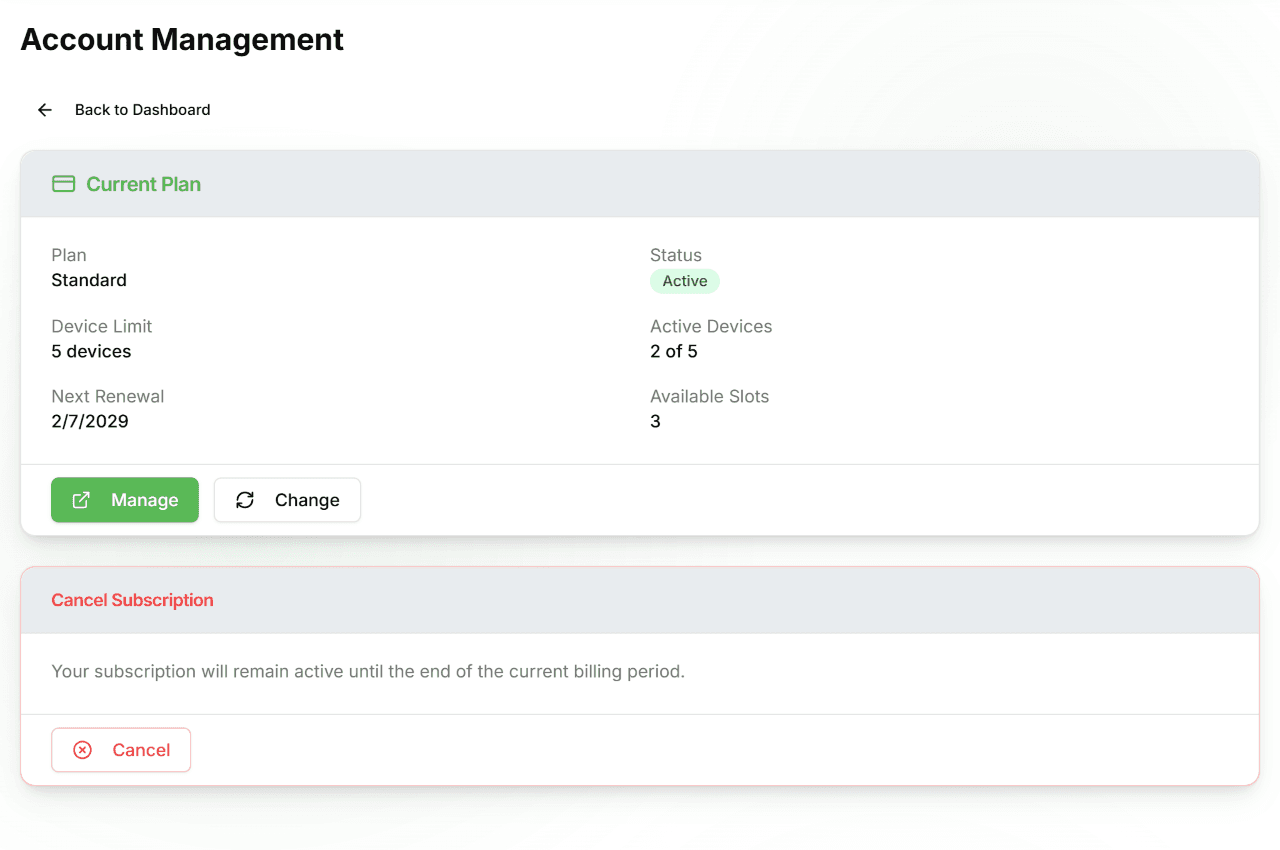Click the circular refresh icon in Change button

245,500
